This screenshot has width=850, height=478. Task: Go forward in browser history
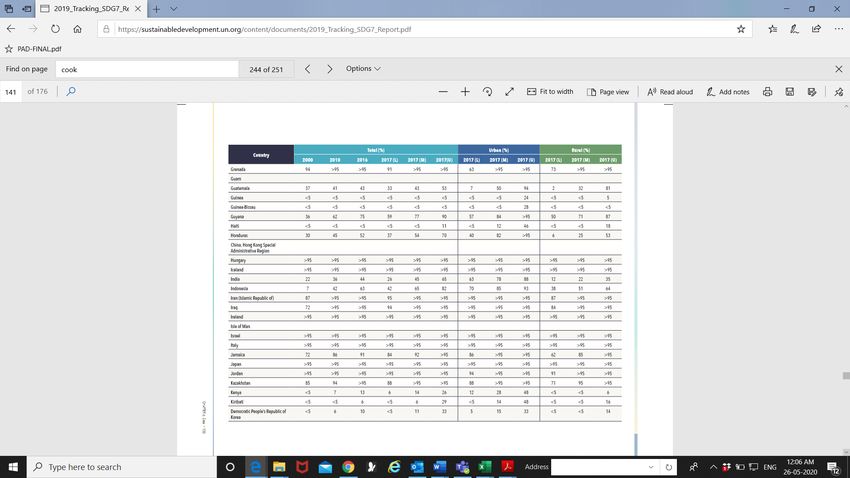pyautogui.click(x=33, y=29)
